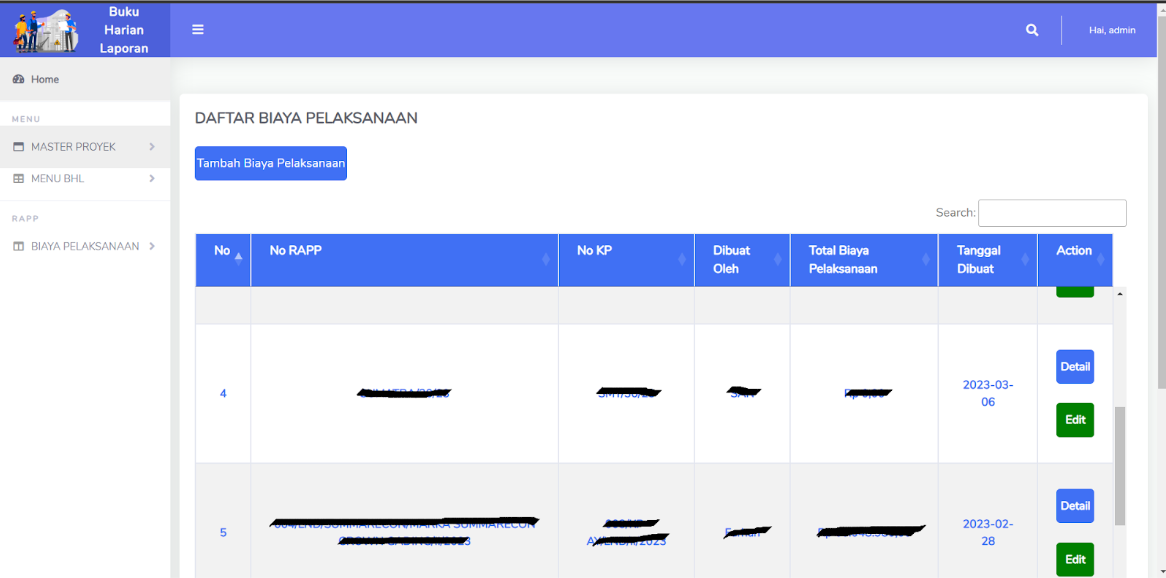
Task: Click the MENU BHL grid icon
Action: point(17,178)
